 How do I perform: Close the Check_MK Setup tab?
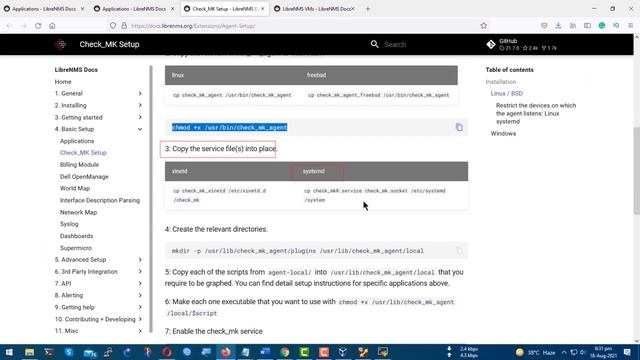coord(262,9)
